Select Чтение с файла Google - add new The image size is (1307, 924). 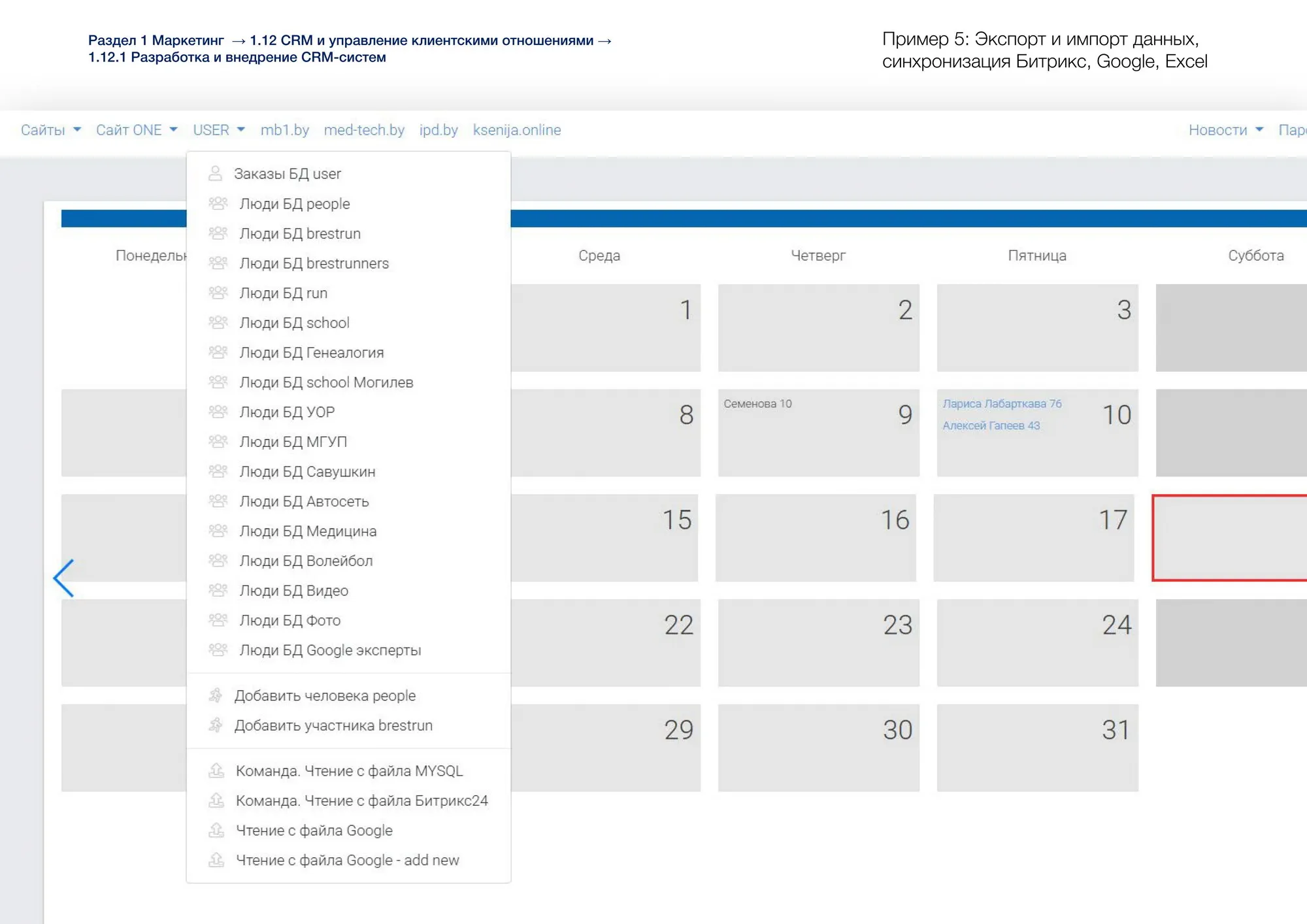coord(348,860)
